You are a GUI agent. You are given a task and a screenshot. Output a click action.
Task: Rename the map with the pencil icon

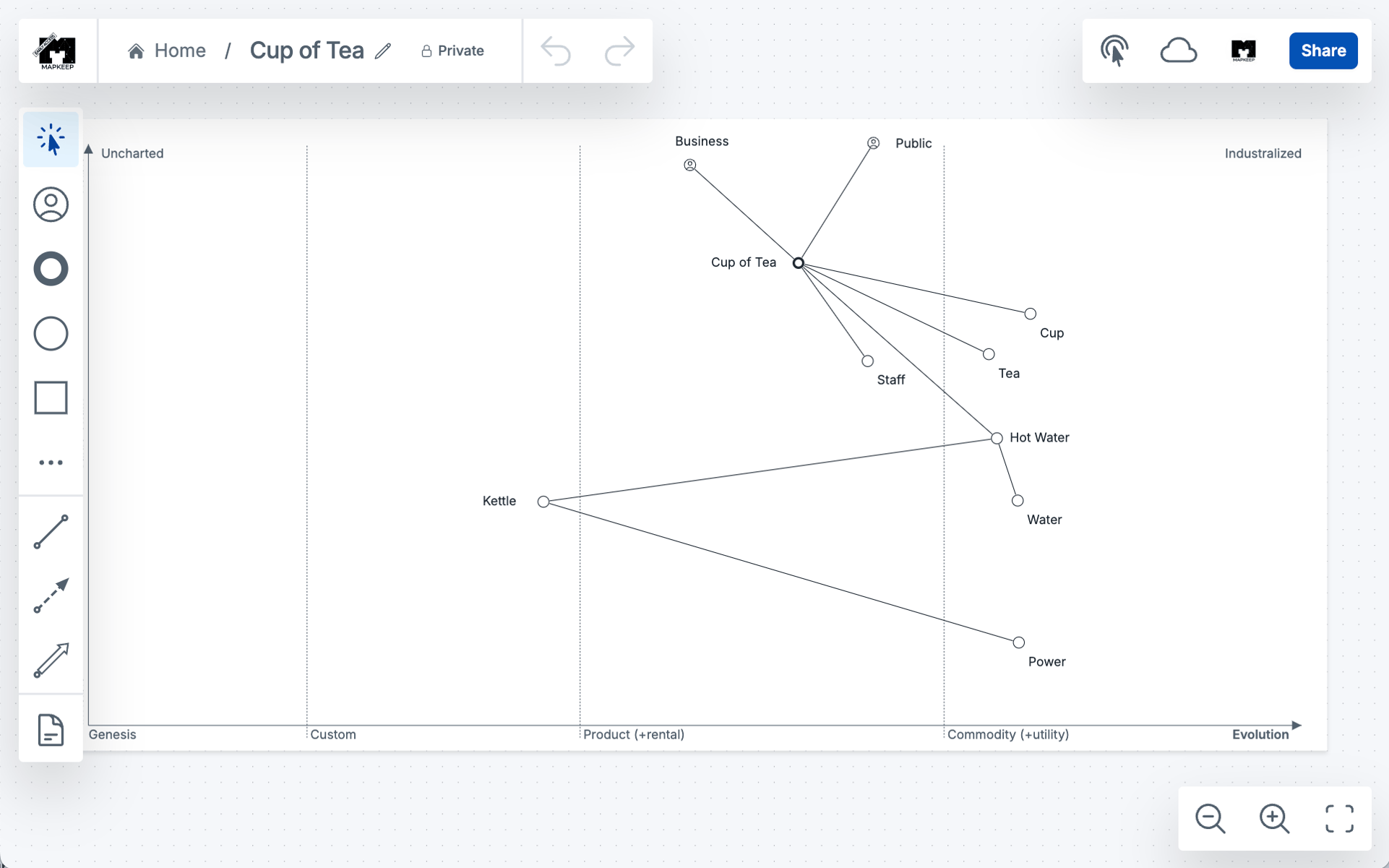[x=383, y=51]
